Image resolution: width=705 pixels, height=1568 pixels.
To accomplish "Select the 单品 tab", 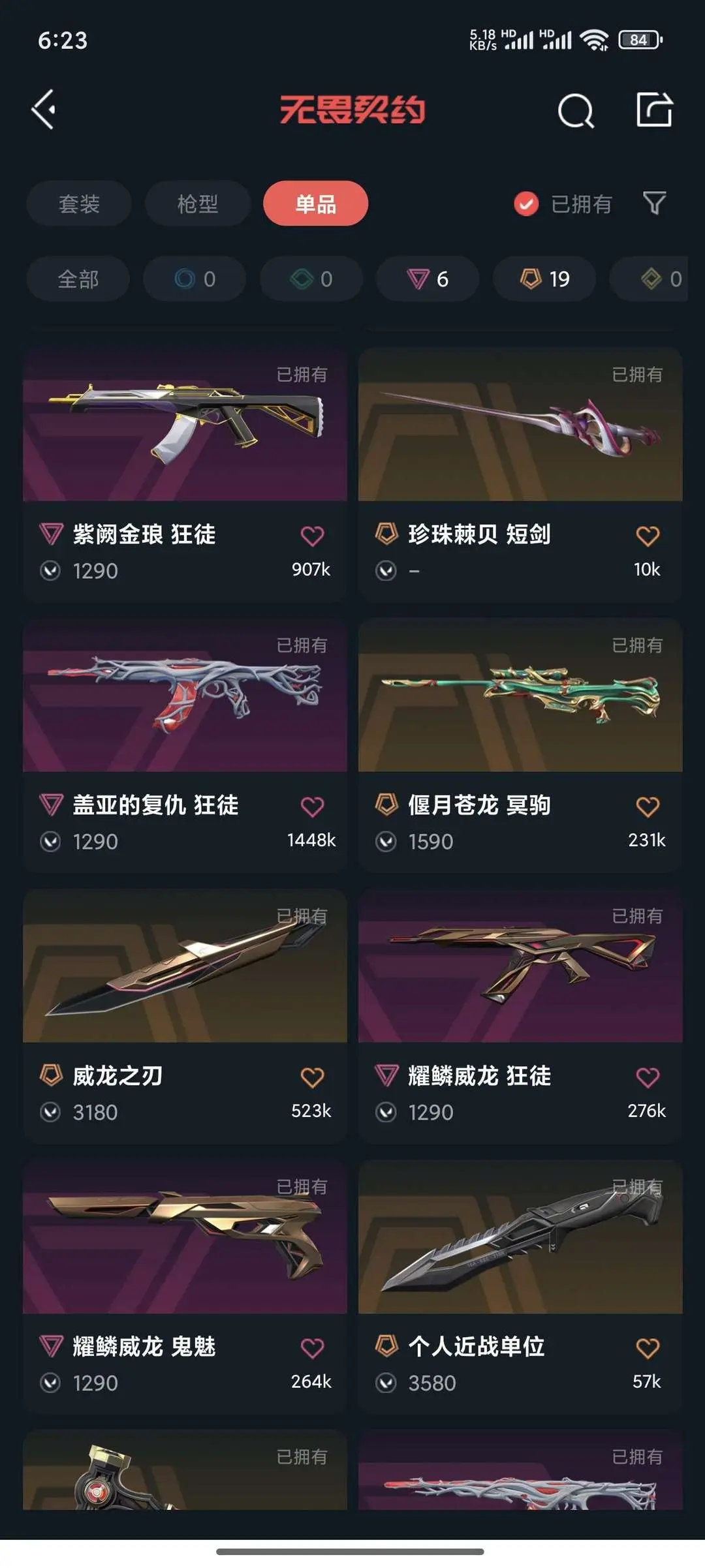I will [x=316, y=204].
